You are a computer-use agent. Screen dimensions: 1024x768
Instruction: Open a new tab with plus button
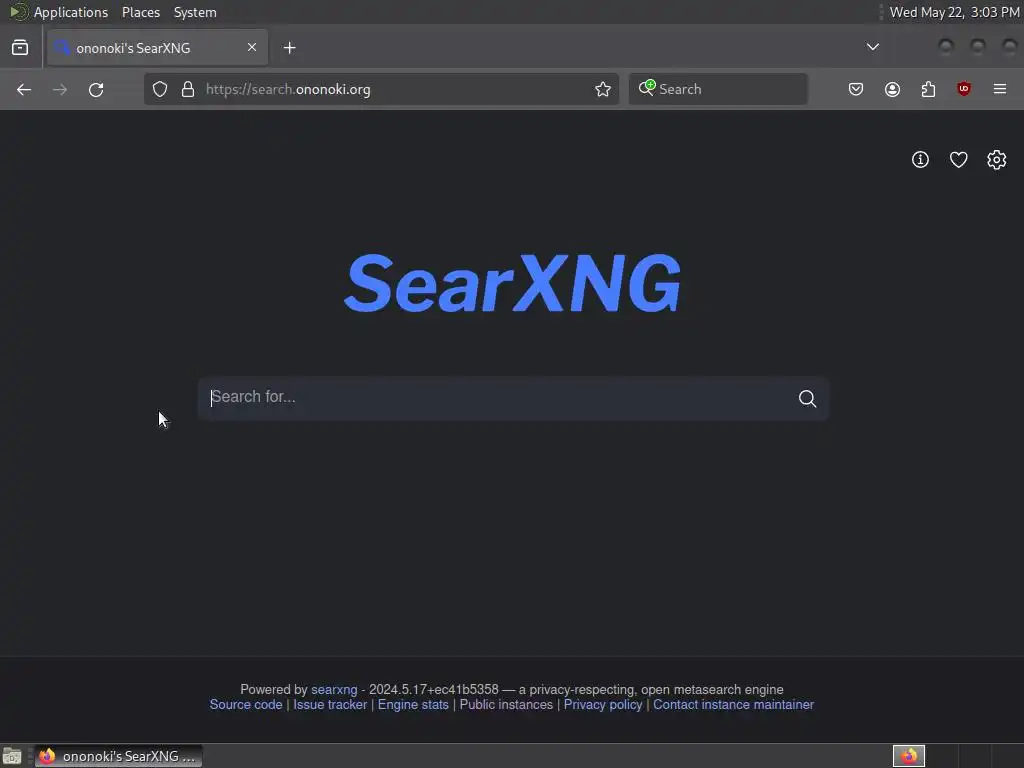(289, 48)
